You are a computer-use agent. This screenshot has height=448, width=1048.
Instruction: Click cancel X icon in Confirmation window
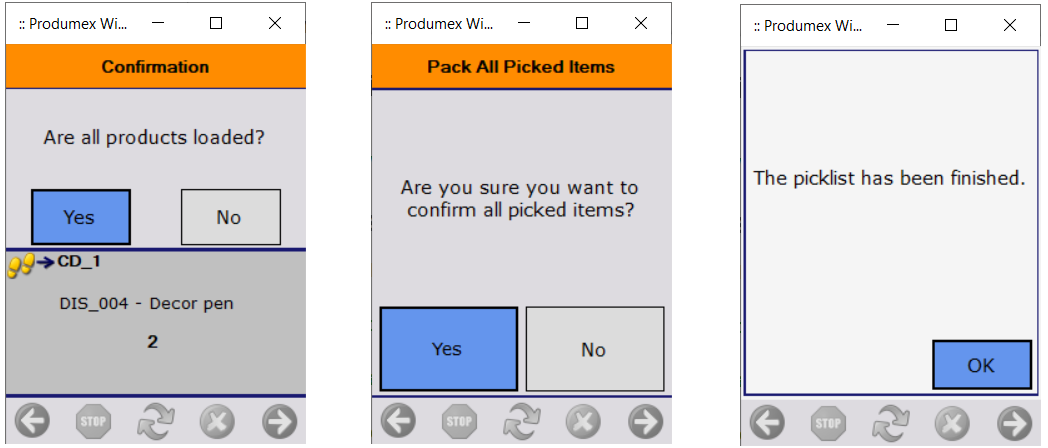tap(218, 421)
